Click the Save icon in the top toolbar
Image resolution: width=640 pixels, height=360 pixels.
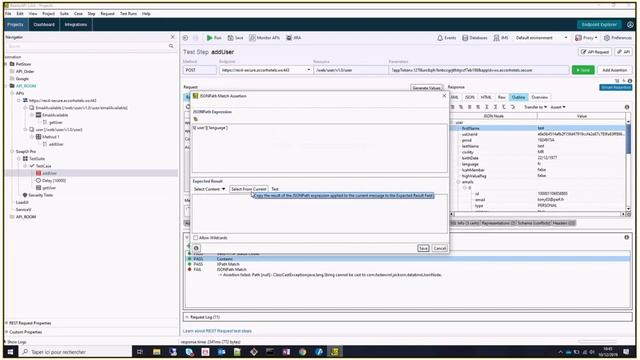coord(235,38)
